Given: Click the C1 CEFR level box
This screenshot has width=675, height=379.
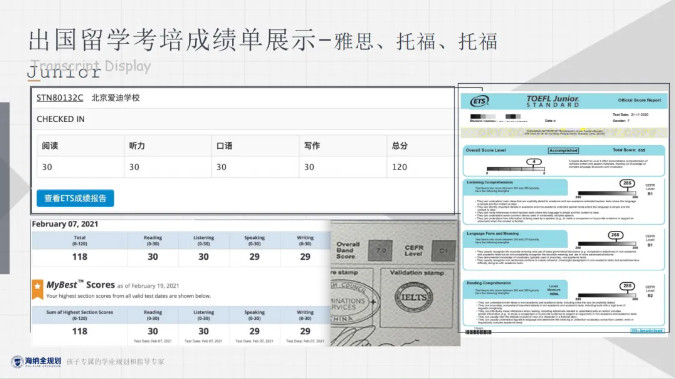Looking at the screenshot, I should [444, 250].
